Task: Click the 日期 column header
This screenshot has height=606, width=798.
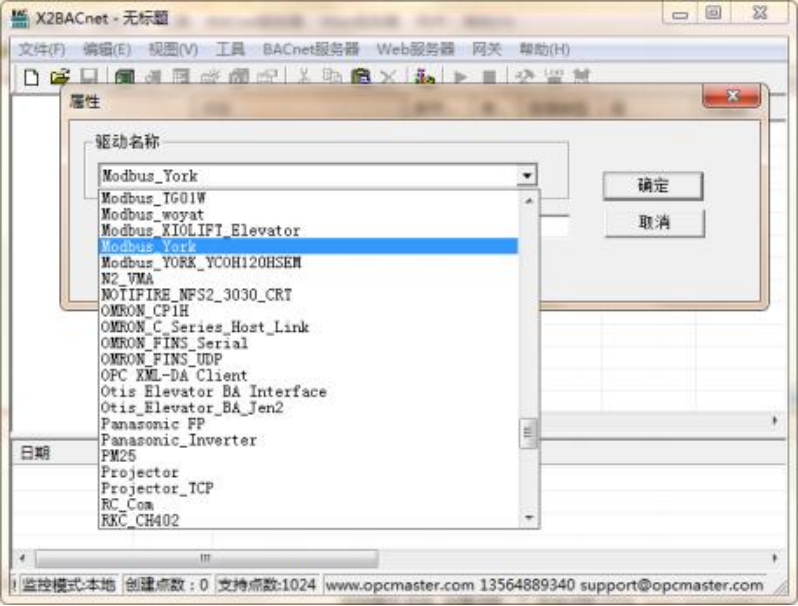Action: tap(35, 453)
